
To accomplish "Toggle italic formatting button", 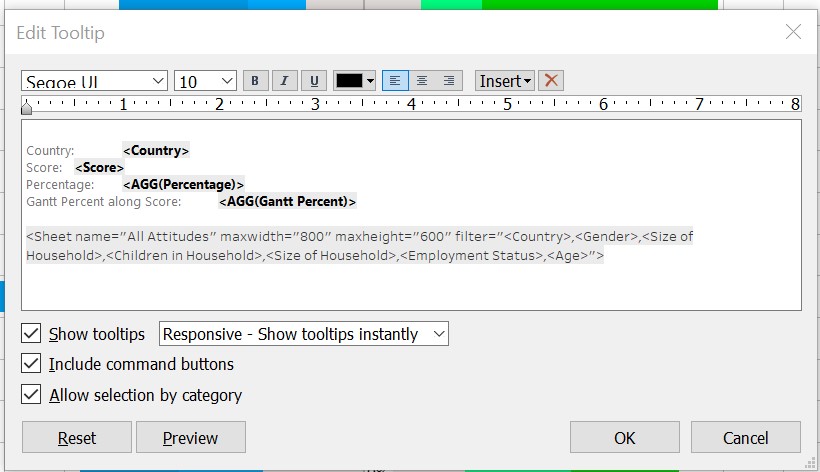I will [285, 81].
